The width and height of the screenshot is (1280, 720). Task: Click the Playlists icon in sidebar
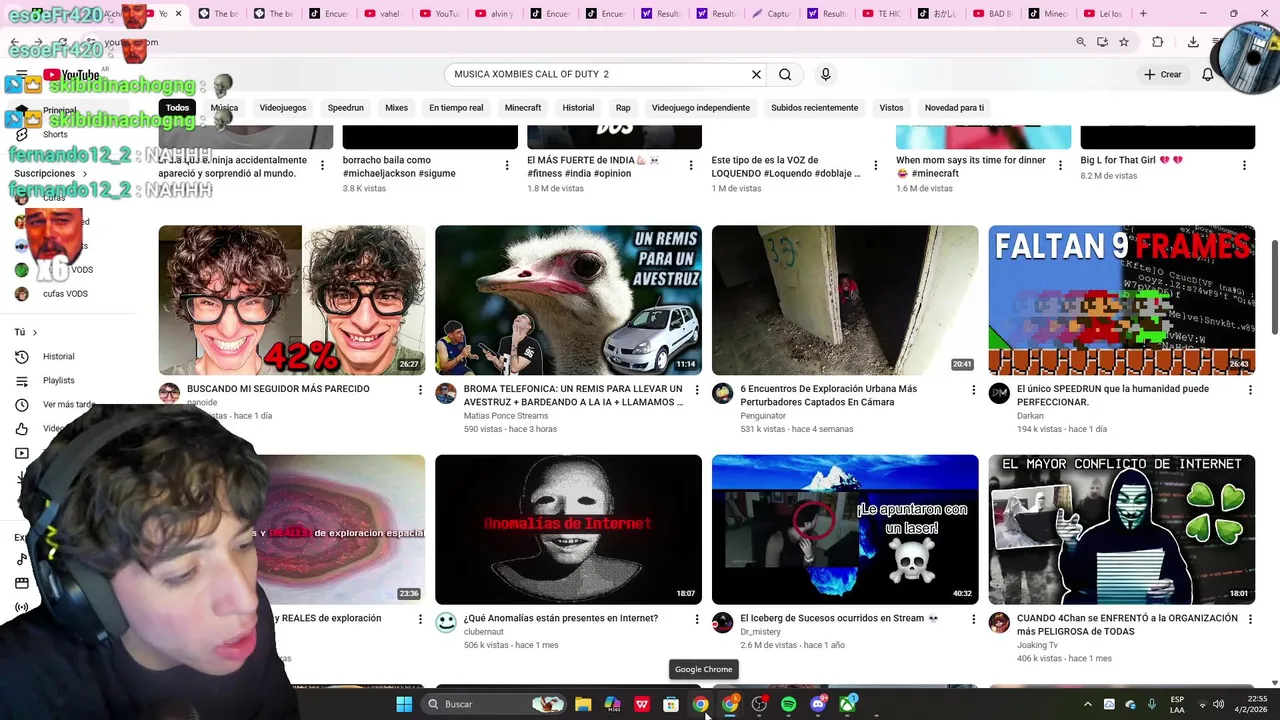coord(22,380)
